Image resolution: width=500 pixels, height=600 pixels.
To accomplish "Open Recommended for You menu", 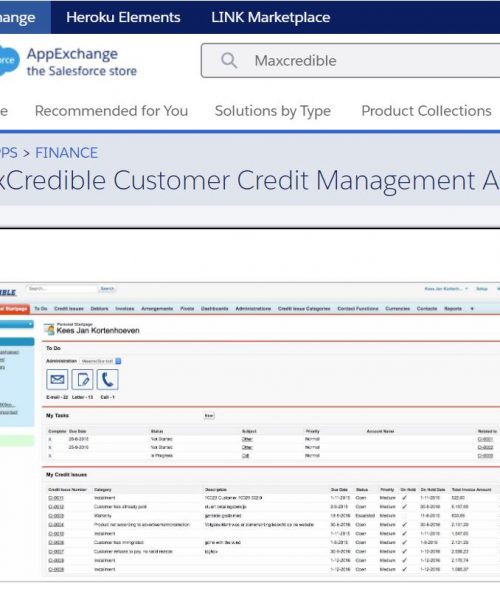I will tap(111, 111).
